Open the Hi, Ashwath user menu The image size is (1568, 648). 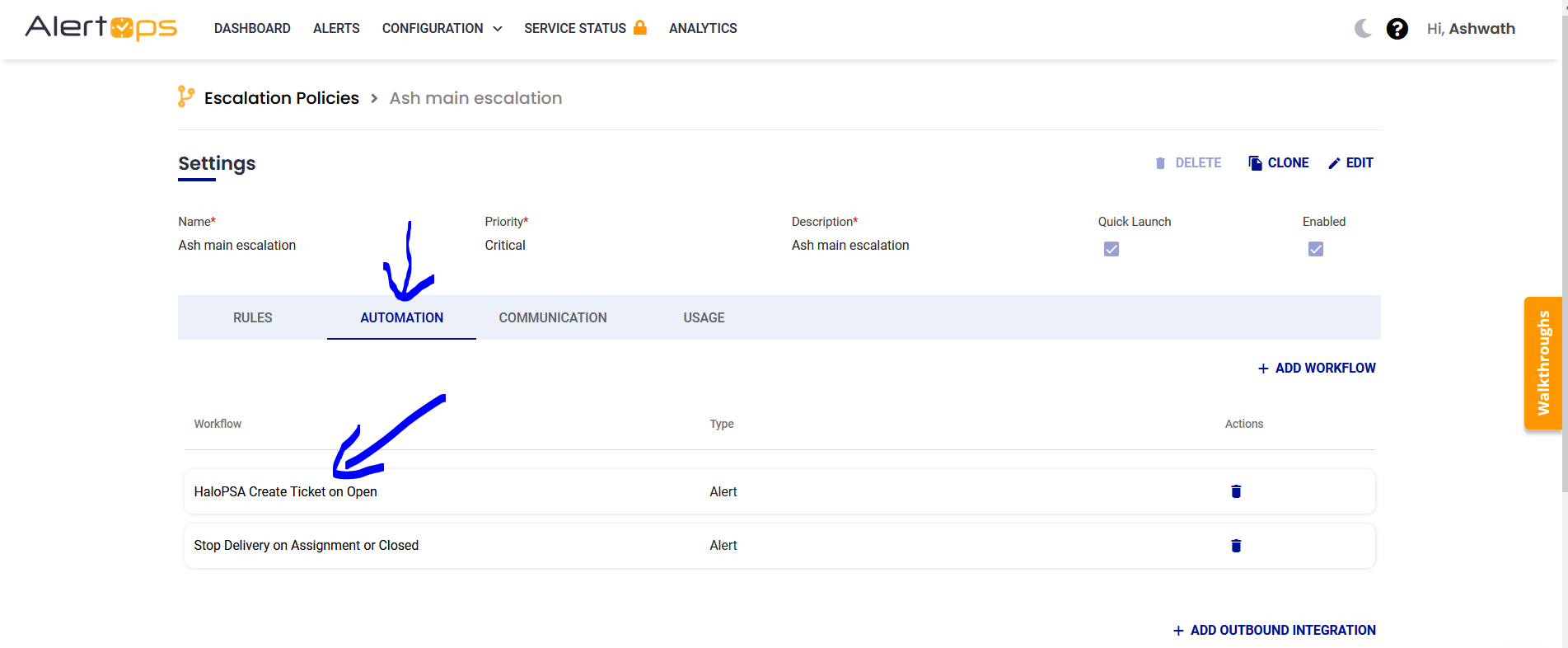[1470, 29]
